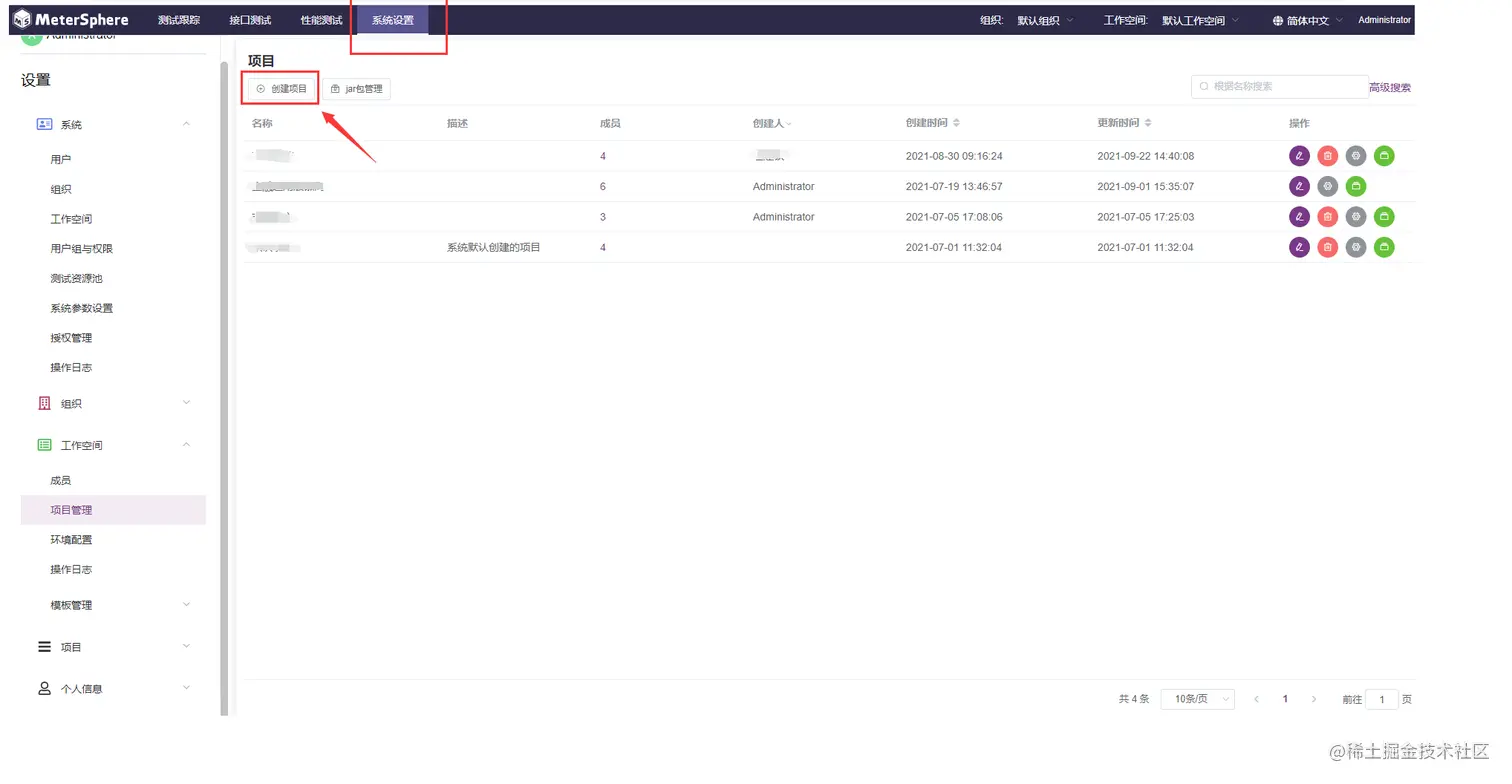The height and width of the screenshot is (784, 1512).
Task: Click the 创建项目 button
Action: pos(282,89)
